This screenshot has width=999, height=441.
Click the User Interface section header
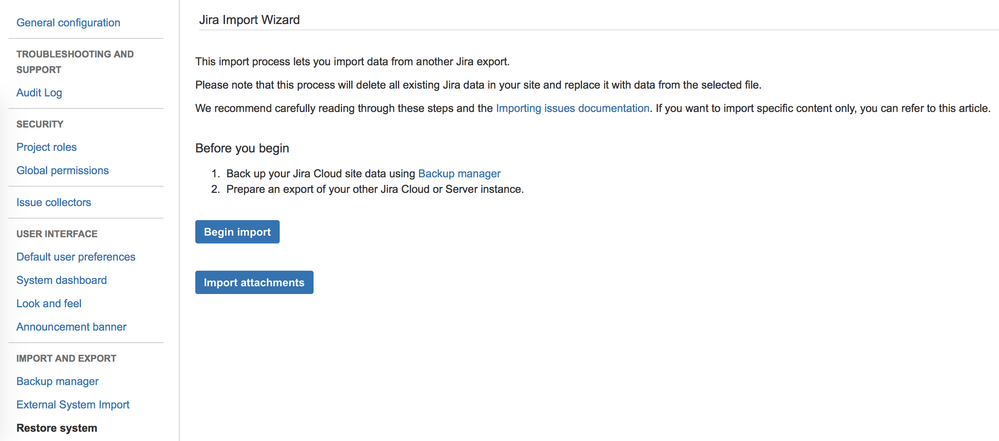pos(57,234)
